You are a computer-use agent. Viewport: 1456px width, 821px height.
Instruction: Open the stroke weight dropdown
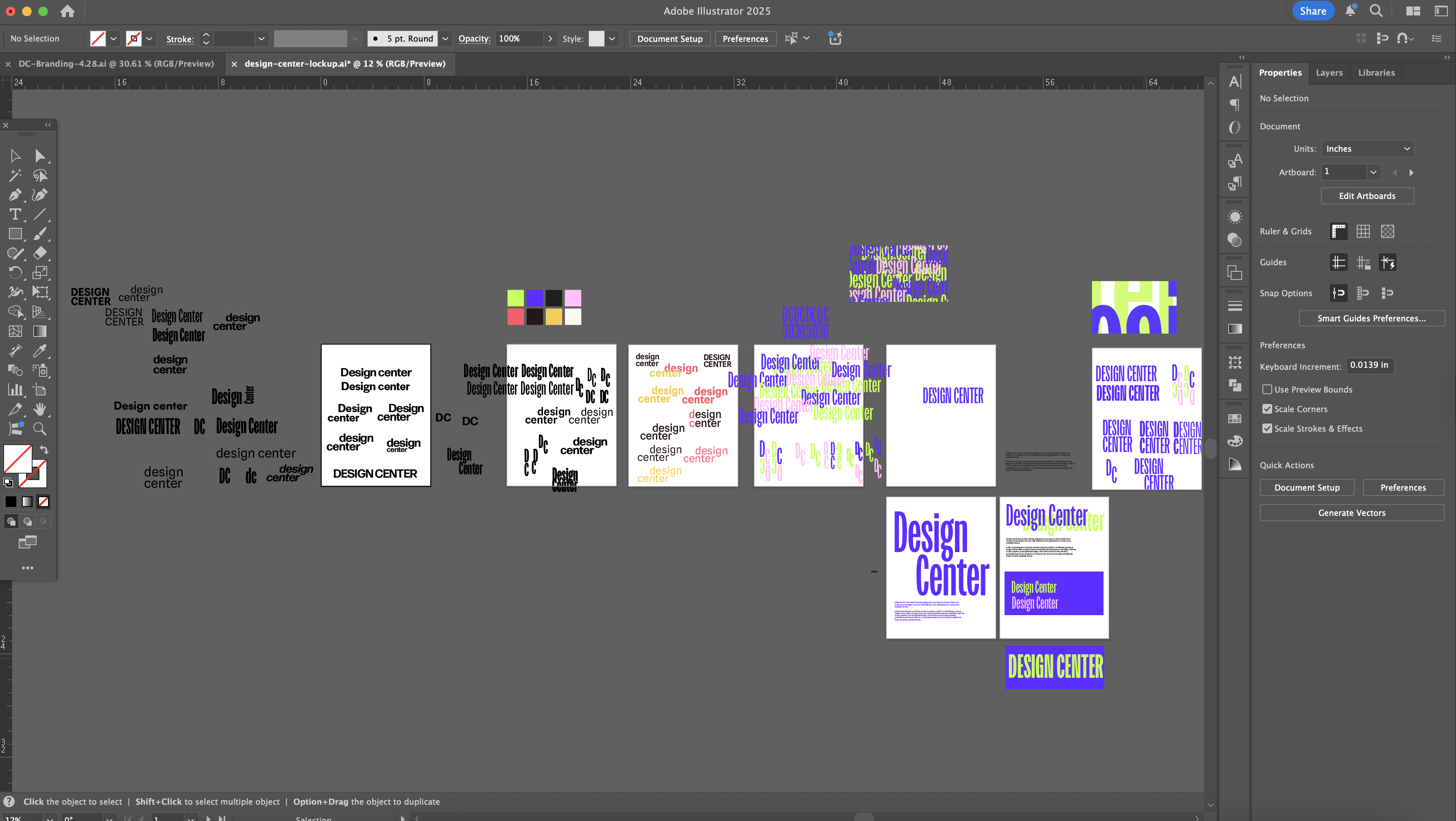click(261, 39)
